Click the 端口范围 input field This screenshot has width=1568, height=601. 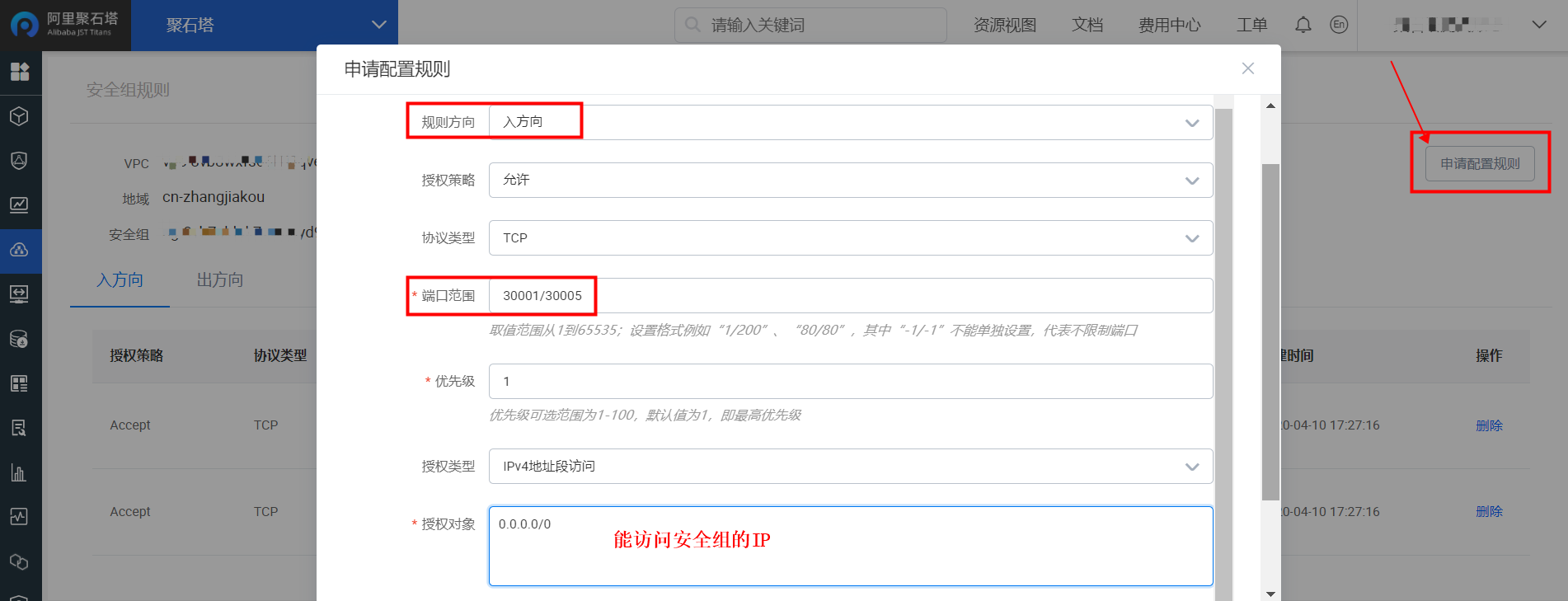pos(850,295)
